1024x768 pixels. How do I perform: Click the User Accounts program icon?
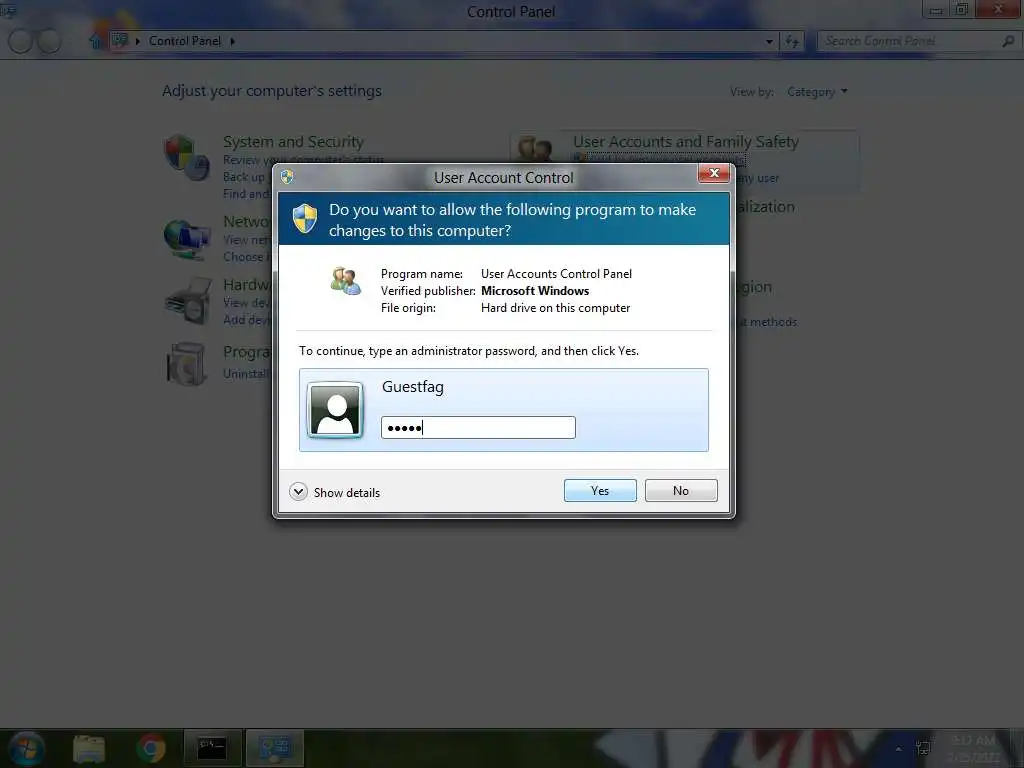(345, 281)
